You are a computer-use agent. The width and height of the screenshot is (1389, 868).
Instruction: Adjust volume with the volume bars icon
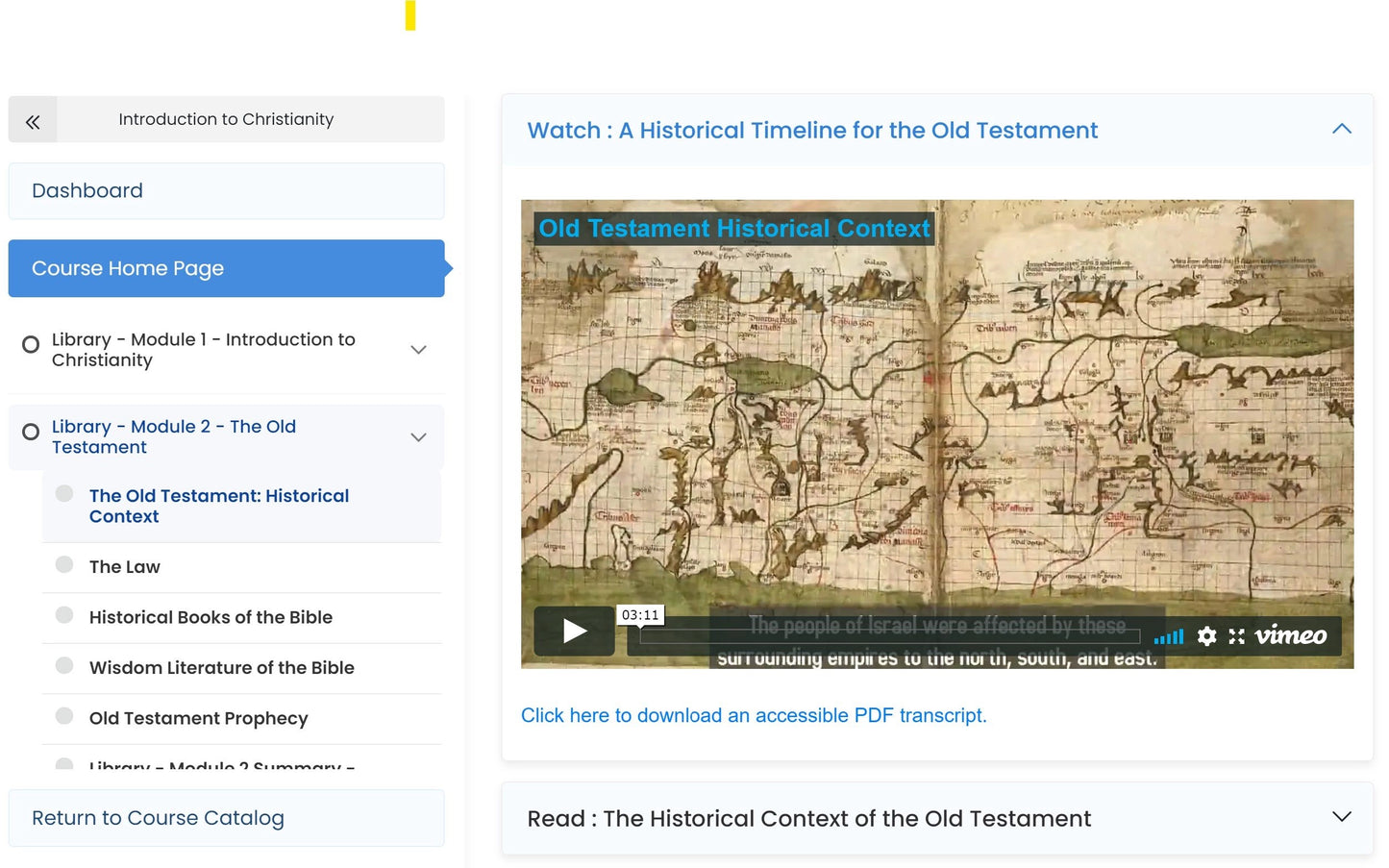(x=1168, y=635)
